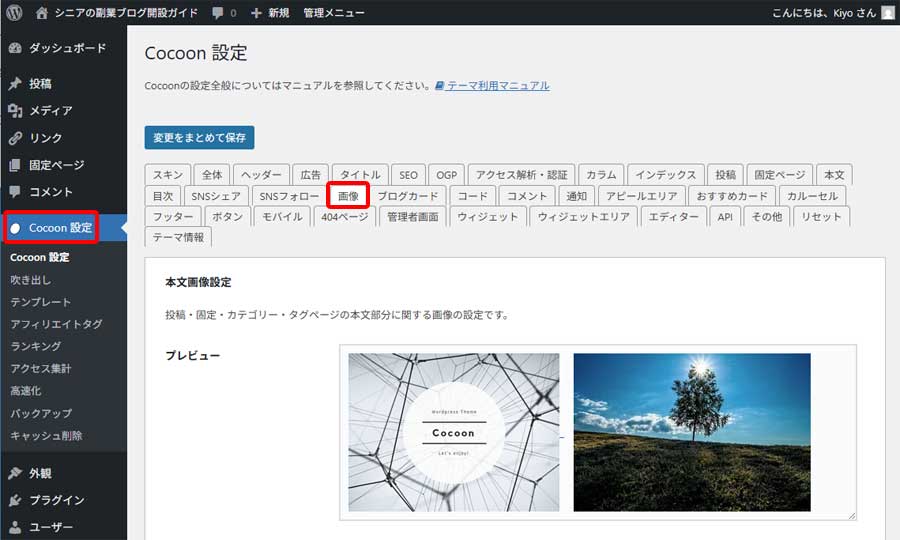
Task: Switch to the フッター tab
Action: [173, 216]
